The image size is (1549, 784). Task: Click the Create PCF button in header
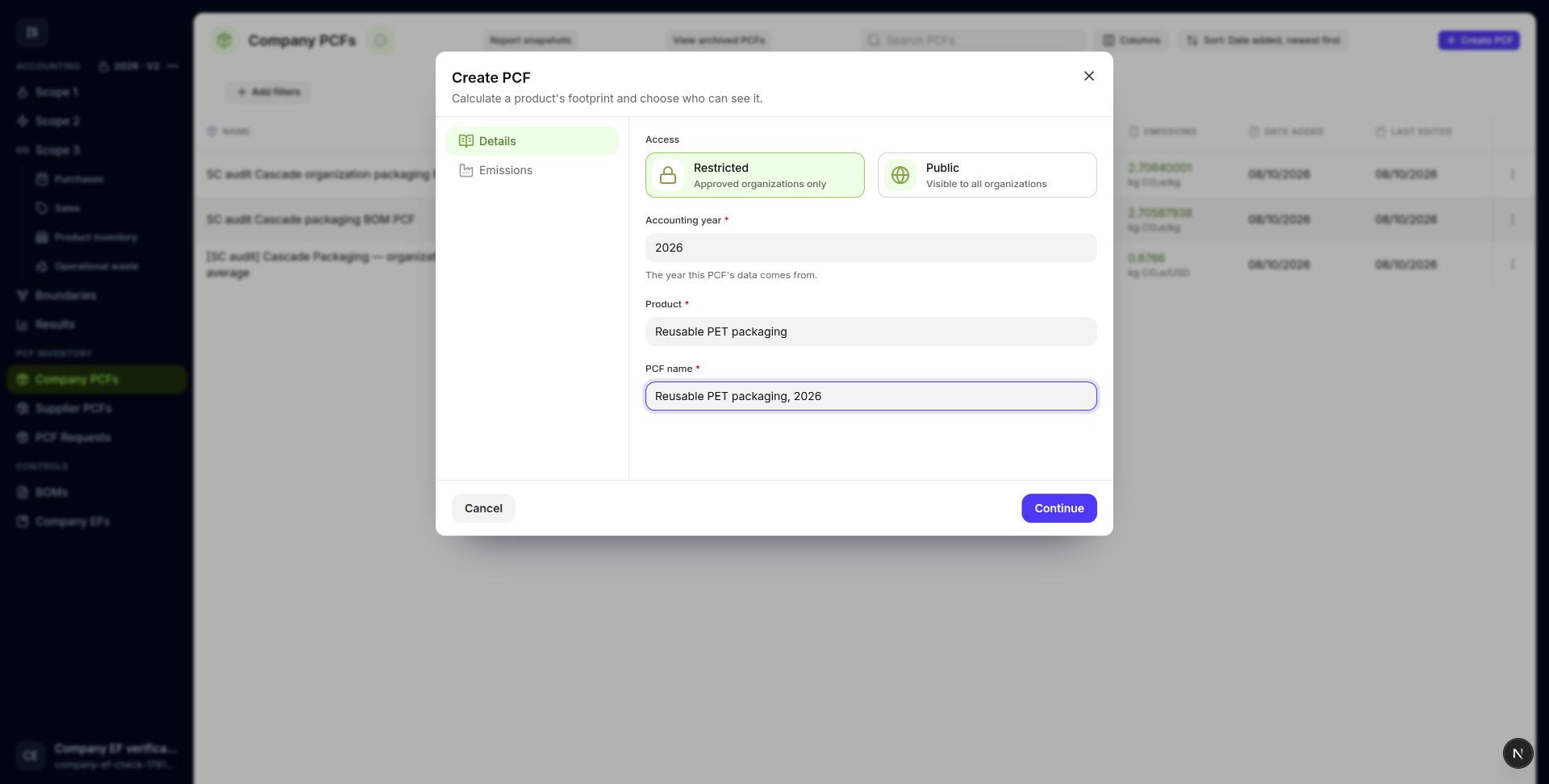coord(1479,40)
